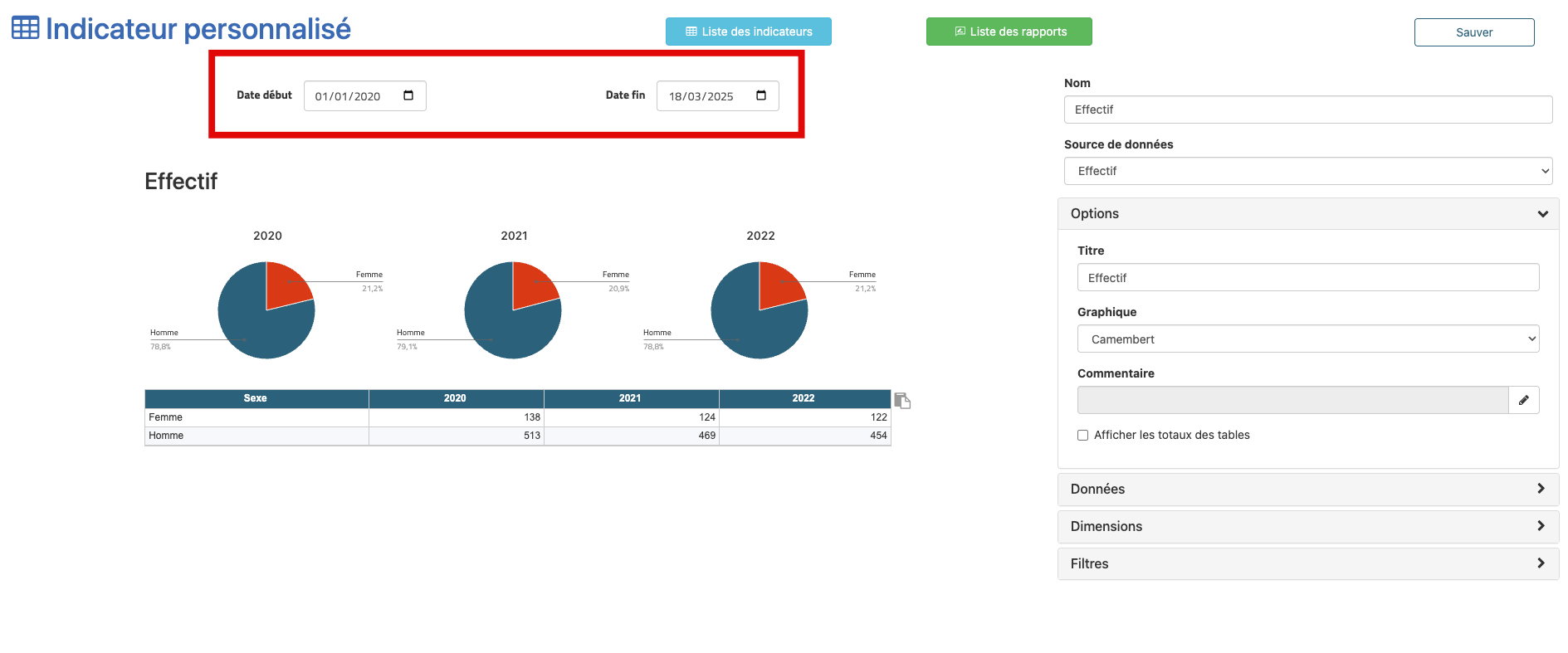Click the Femme row label in table

[166, 417]
